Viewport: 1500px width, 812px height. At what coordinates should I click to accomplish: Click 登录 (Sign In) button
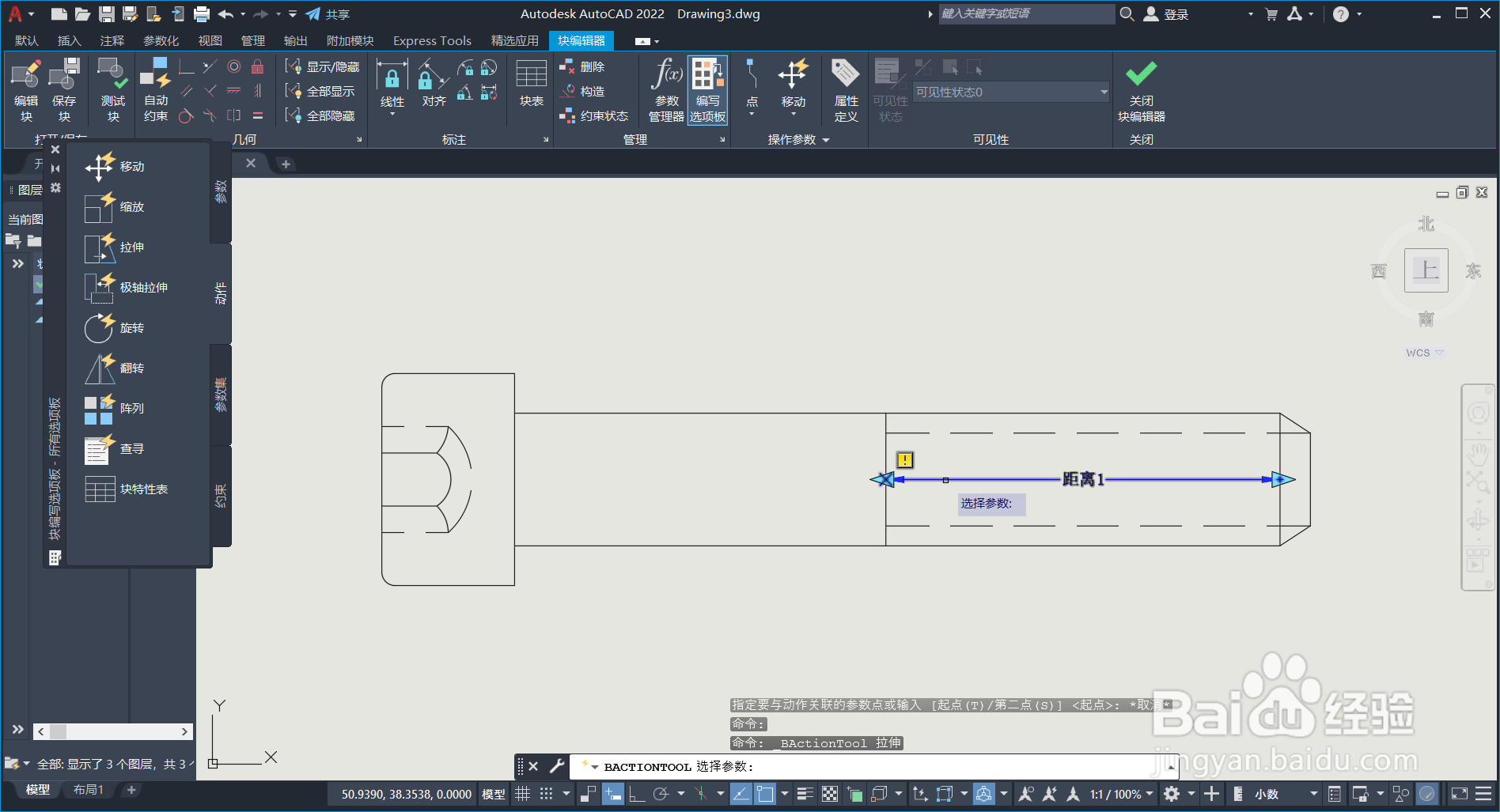coord(1166,13)
